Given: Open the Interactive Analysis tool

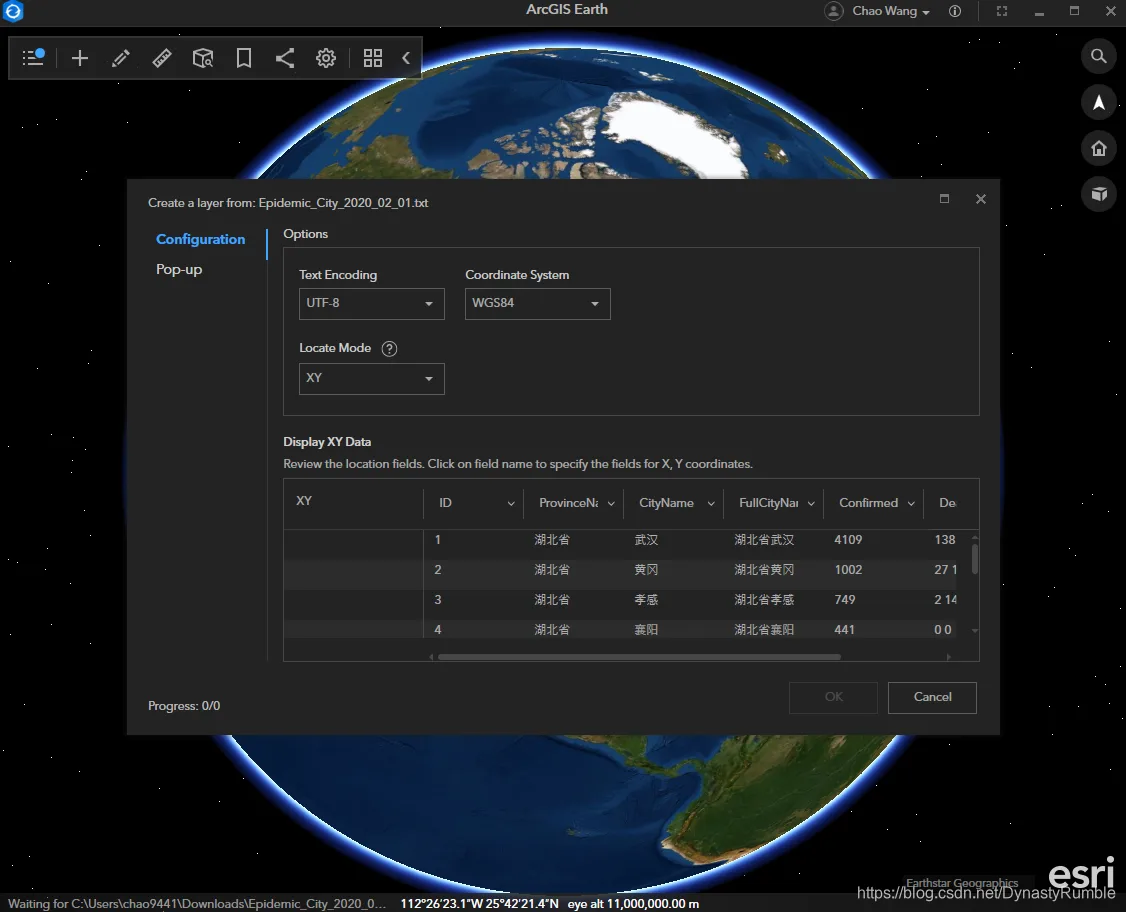Looking at the screenshot, I should tap(203, 58).
